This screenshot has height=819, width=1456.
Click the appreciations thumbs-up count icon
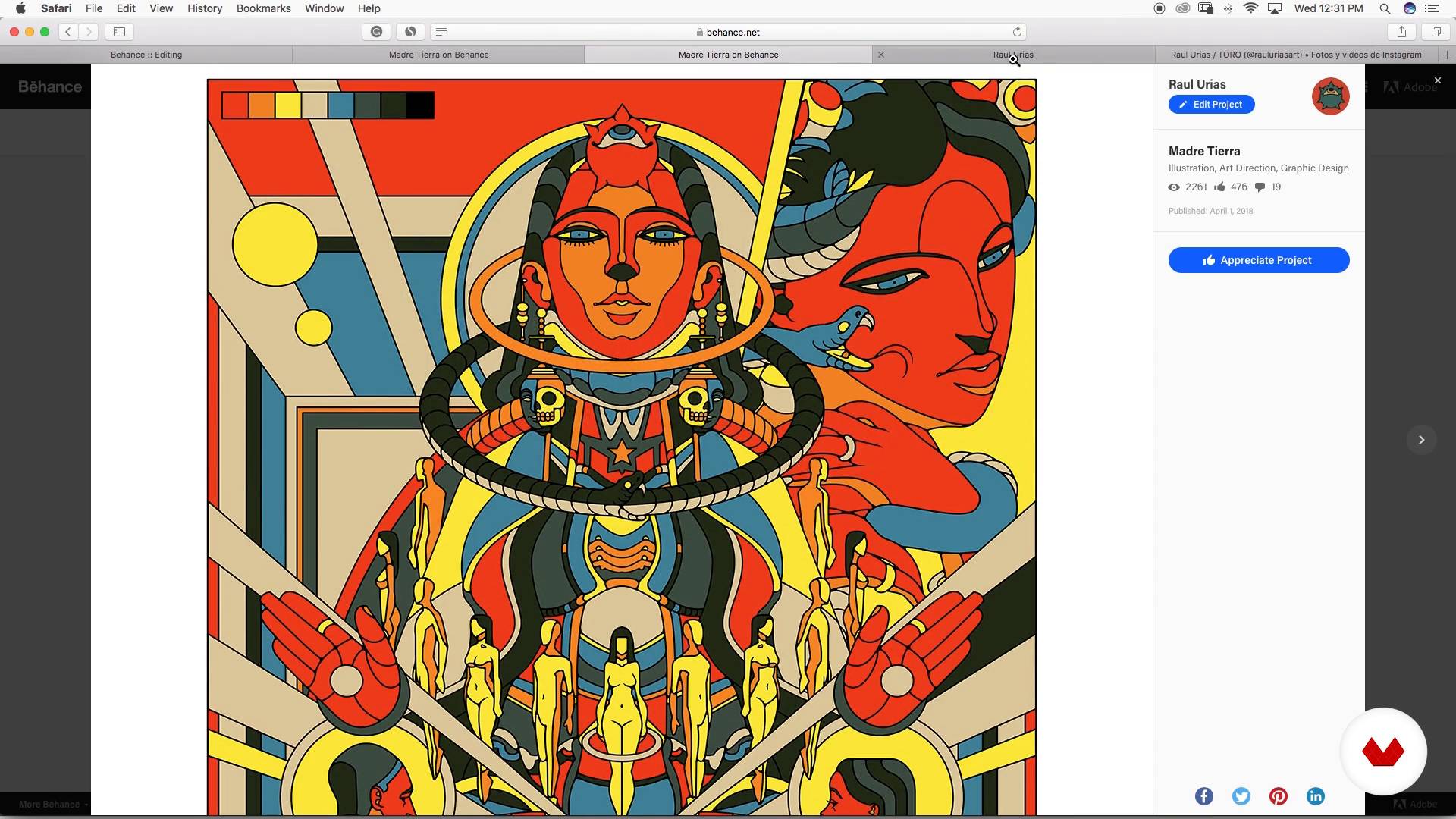tap(1219, 187)
